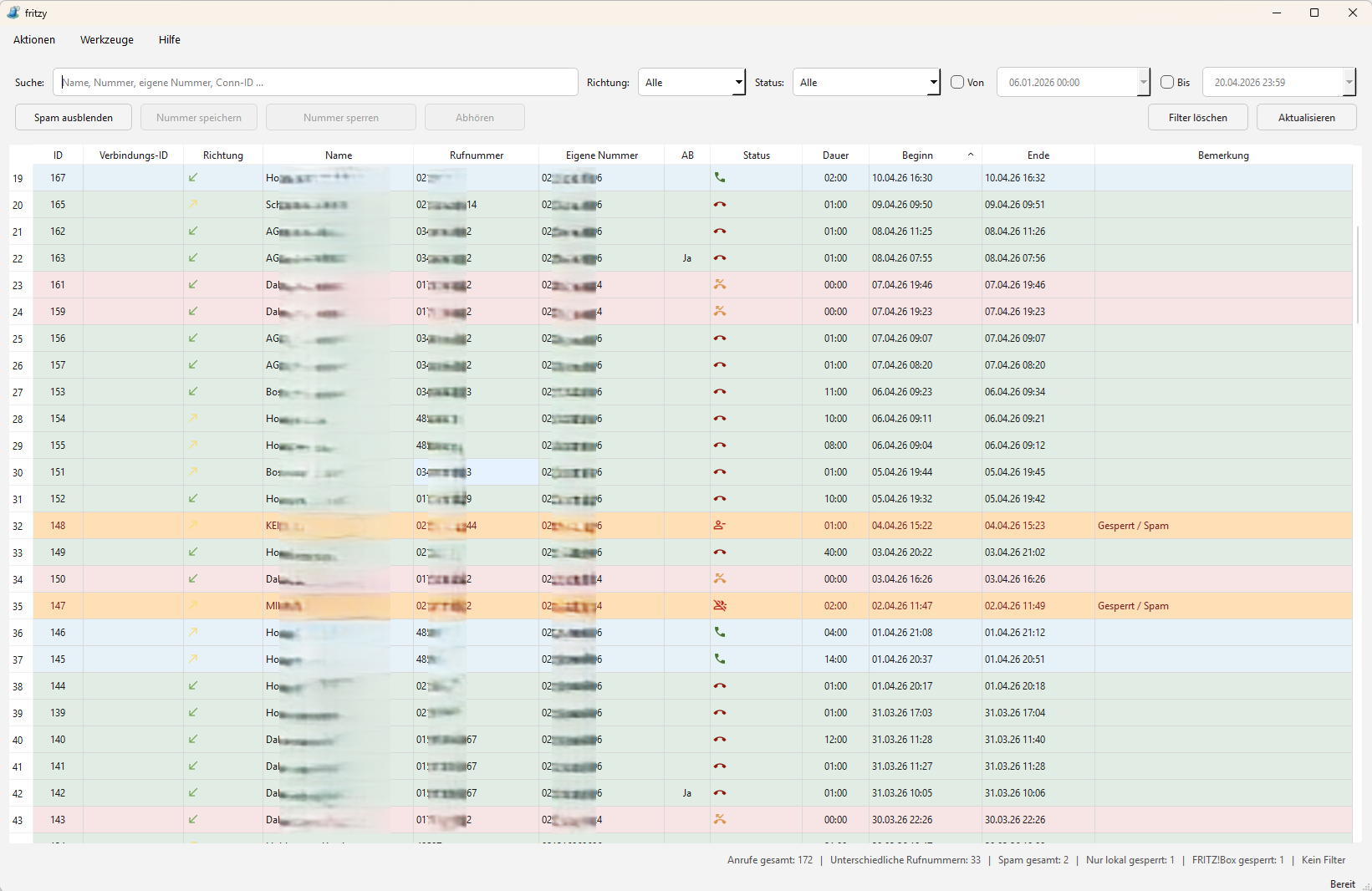Click the Aktualisieren button
Screen dimensions: 1372x891
coord(1307,118)
